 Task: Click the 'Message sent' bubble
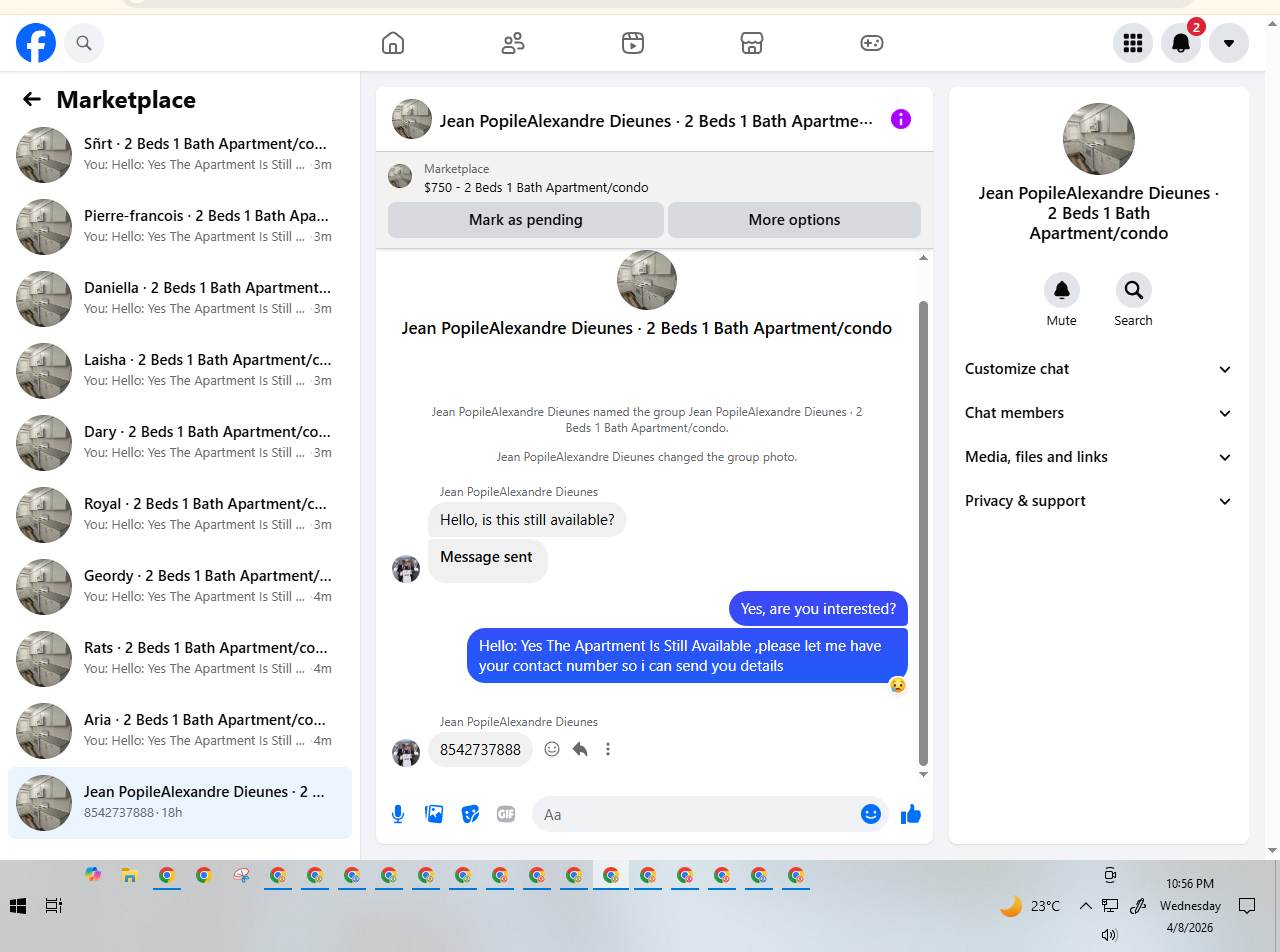(x=487, y=559)
